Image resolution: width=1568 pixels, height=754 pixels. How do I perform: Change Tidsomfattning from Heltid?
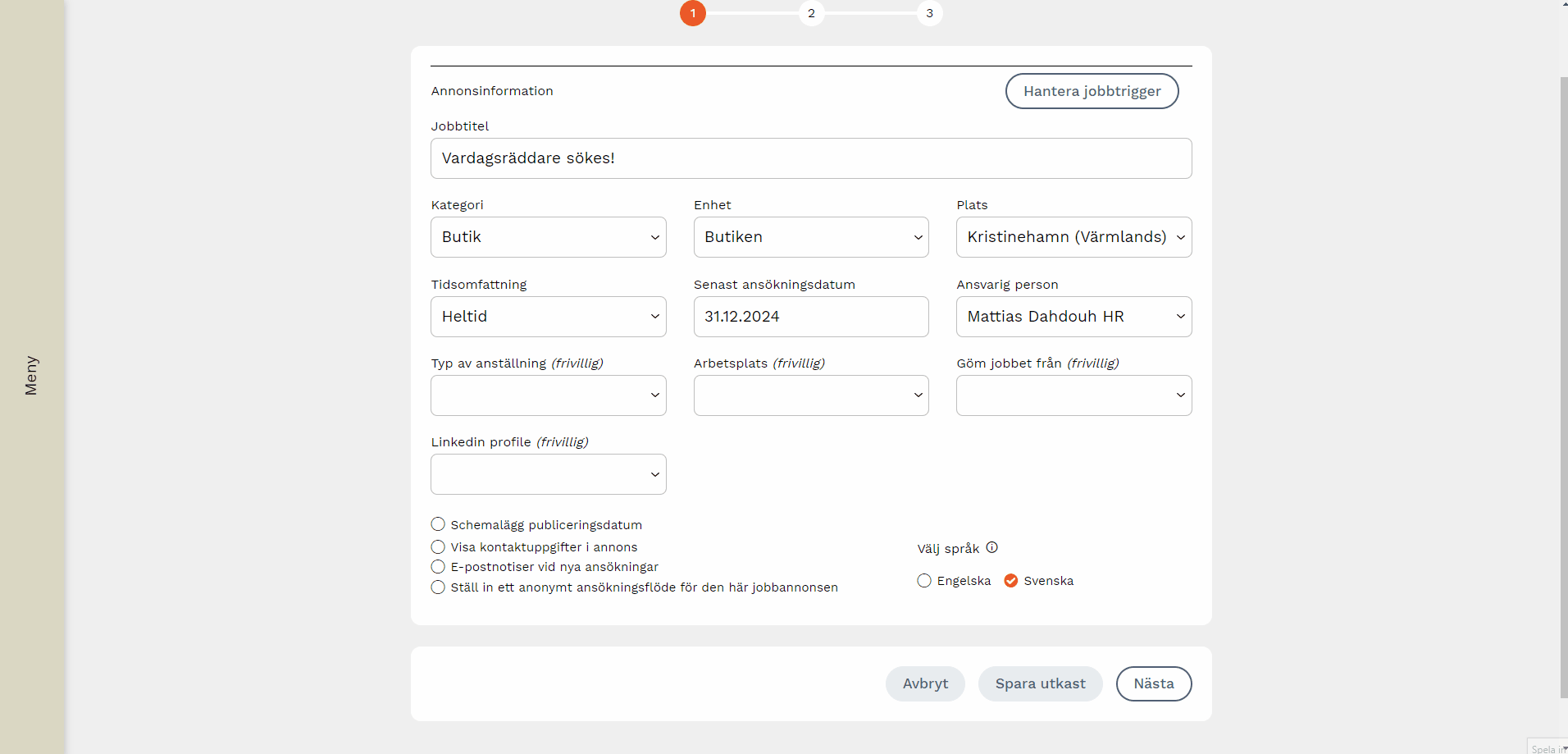coord(548,317)
